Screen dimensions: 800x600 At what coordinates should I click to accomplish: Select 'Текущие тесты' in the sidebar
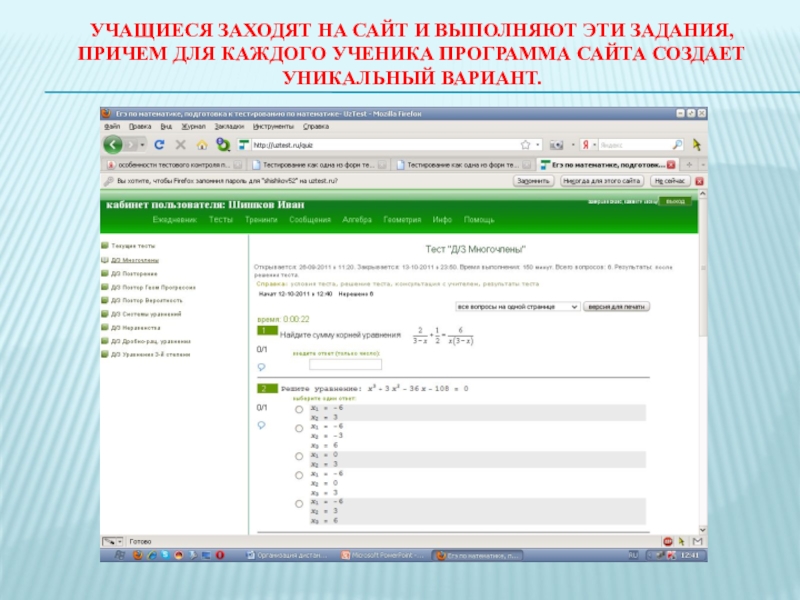click(x=133, y=246)
